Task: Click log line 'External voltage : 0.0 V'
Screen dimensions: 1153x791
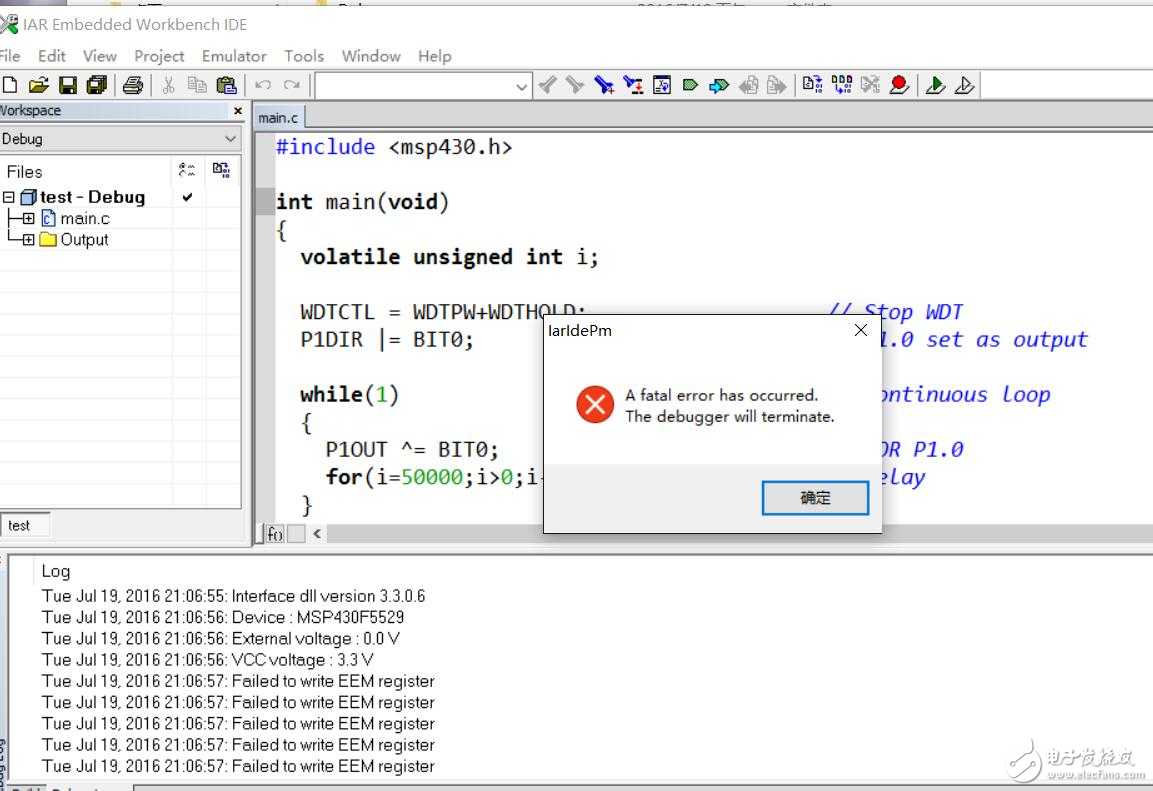Action: 221,638
